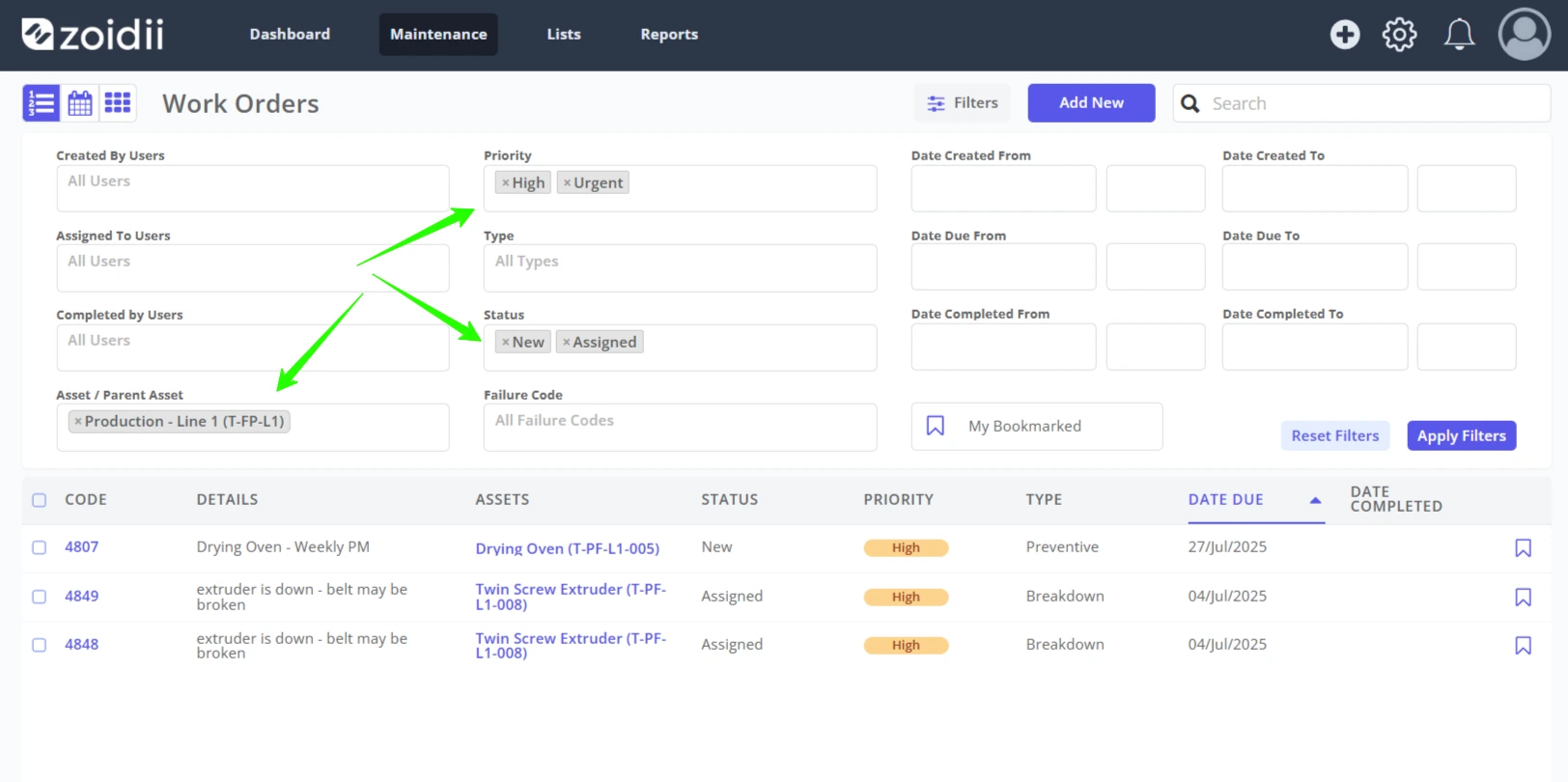Click Date Created To date field
The height and width of the screenshot is (782, 1568).
pyautogui.click(x=1315, y=188)
